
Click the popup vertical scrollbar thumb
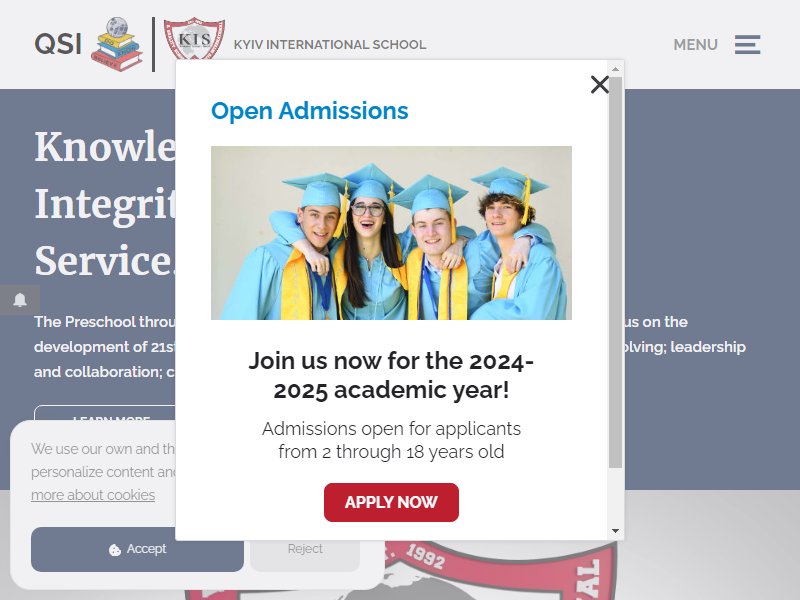615,272
